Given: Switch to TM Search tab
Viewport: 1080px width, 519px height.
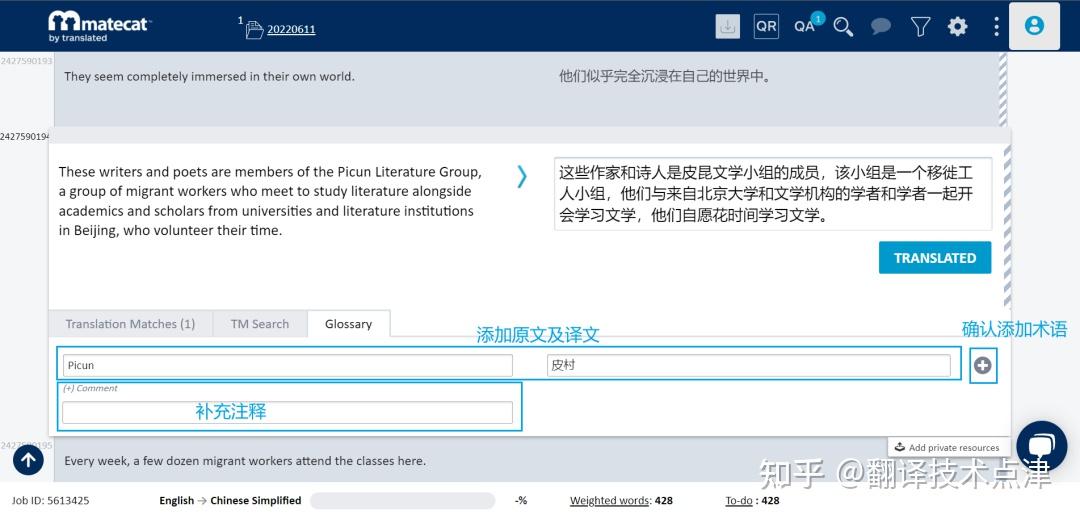Looking at the screenshot, I should pyautogui.click(x=260, y=324).
